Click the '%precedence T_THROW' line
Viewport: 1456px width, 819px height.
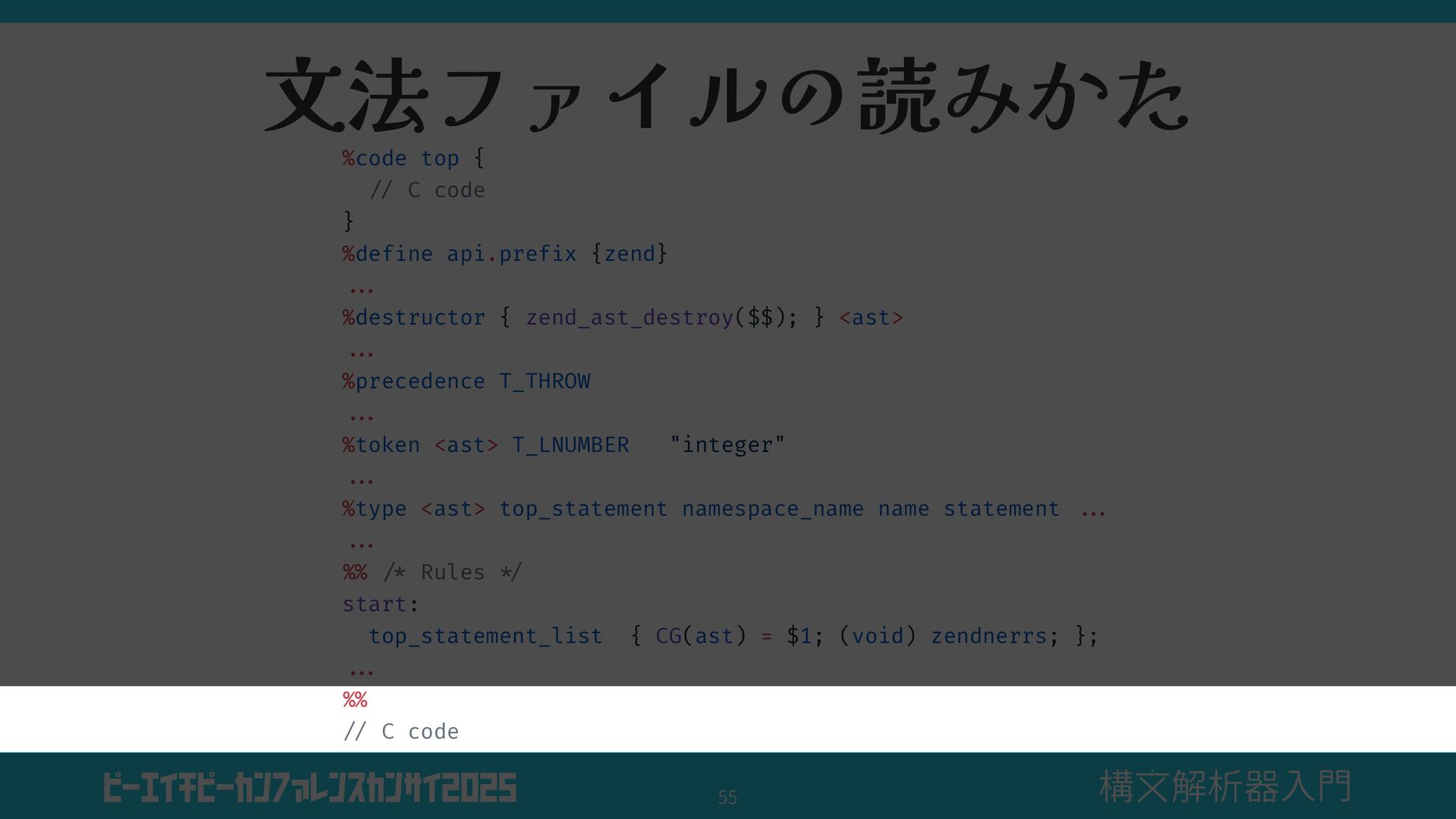pyautogui.click(x=466, y=381)
